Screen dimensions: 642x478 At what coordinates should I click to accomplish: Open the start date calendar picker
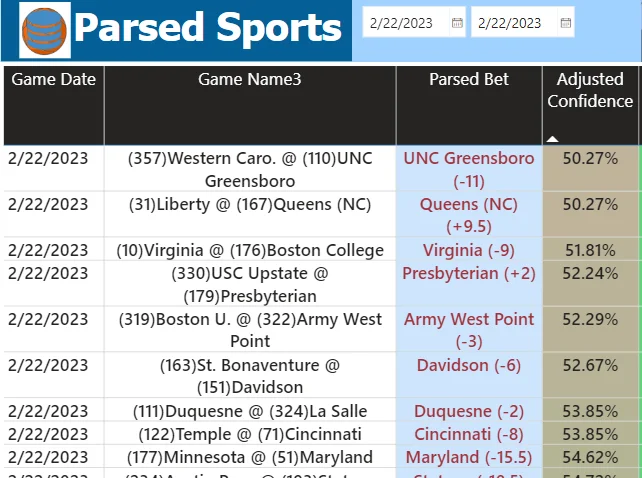(x=457, y=23)
